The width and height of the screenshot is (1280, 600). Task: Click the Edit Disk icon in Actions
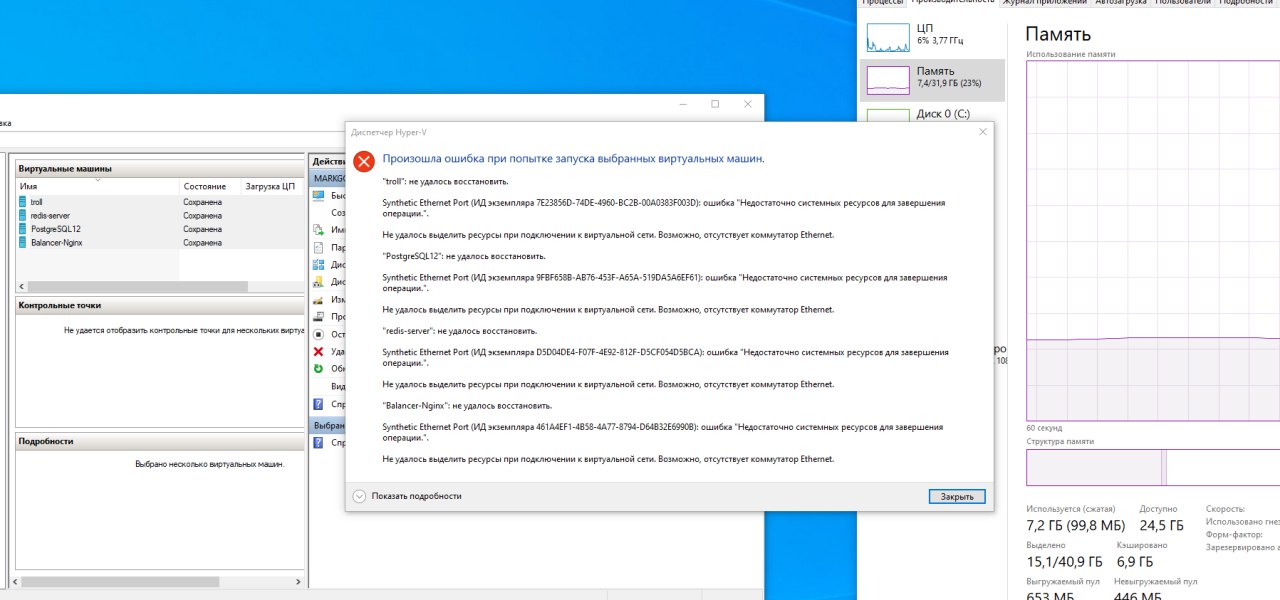(318, 299)
